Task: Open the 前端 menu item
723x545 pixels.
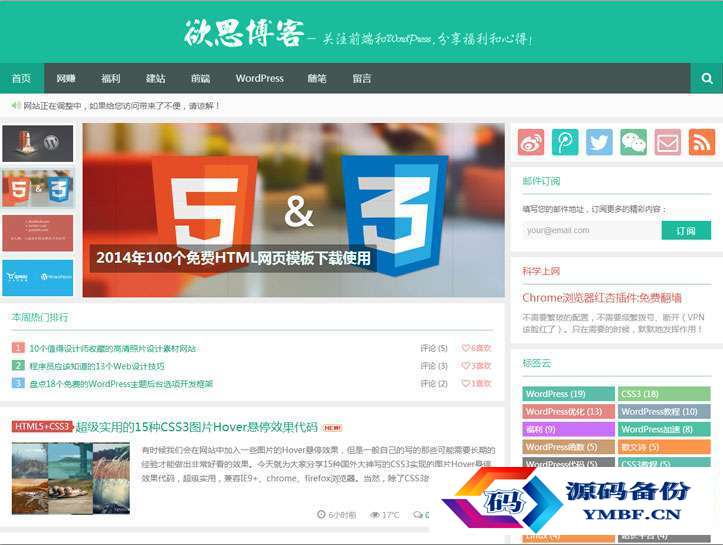Action: (201, 78)
